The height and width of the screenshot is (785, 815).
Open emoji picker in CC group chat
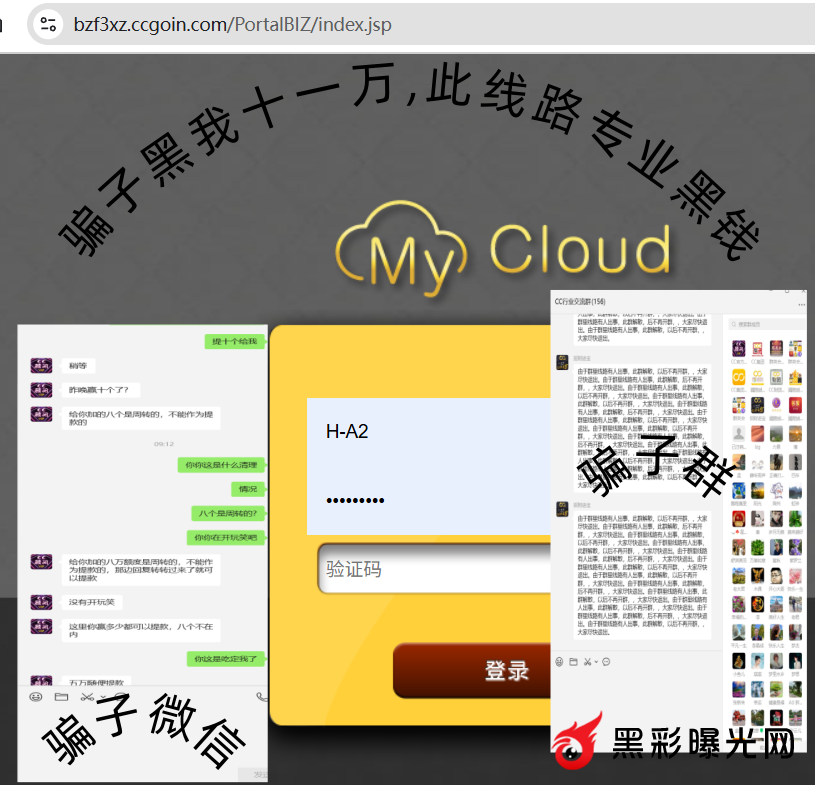tap(559, 662)
